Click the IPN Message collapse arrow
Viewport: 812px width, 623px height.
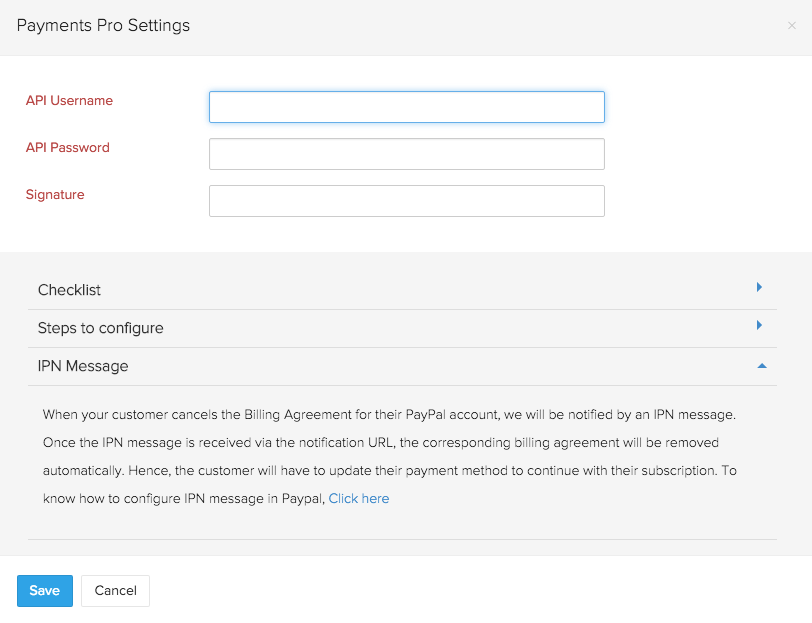tap(761, 365)
